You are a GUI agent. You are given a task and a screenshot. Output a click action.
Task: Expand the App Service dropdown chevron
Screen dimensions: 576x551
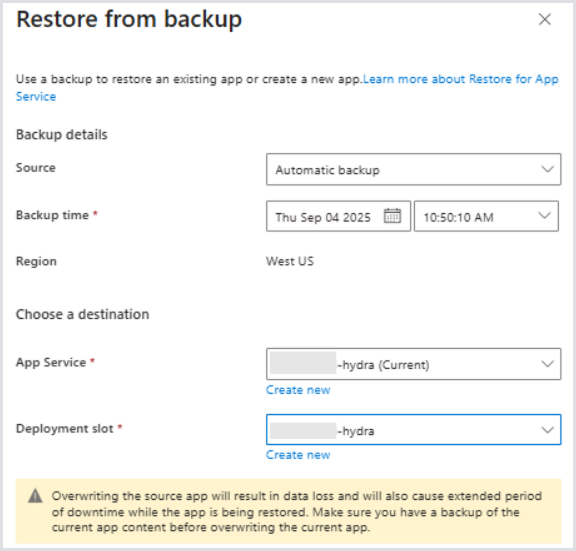pyautogui.click(x=547, y=364)
